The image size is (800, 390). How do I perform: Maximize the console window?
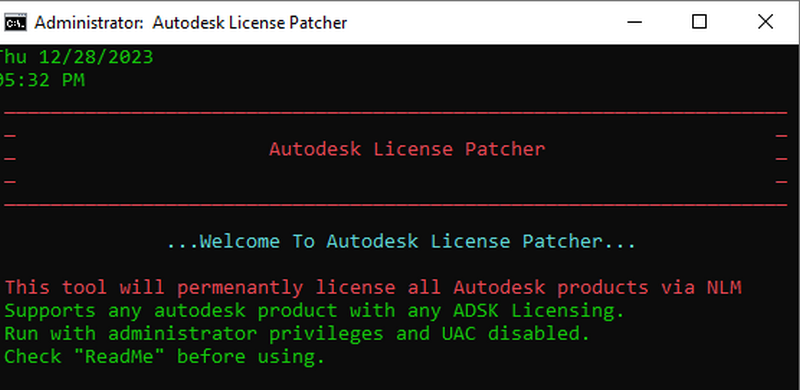tap(699, 22)
